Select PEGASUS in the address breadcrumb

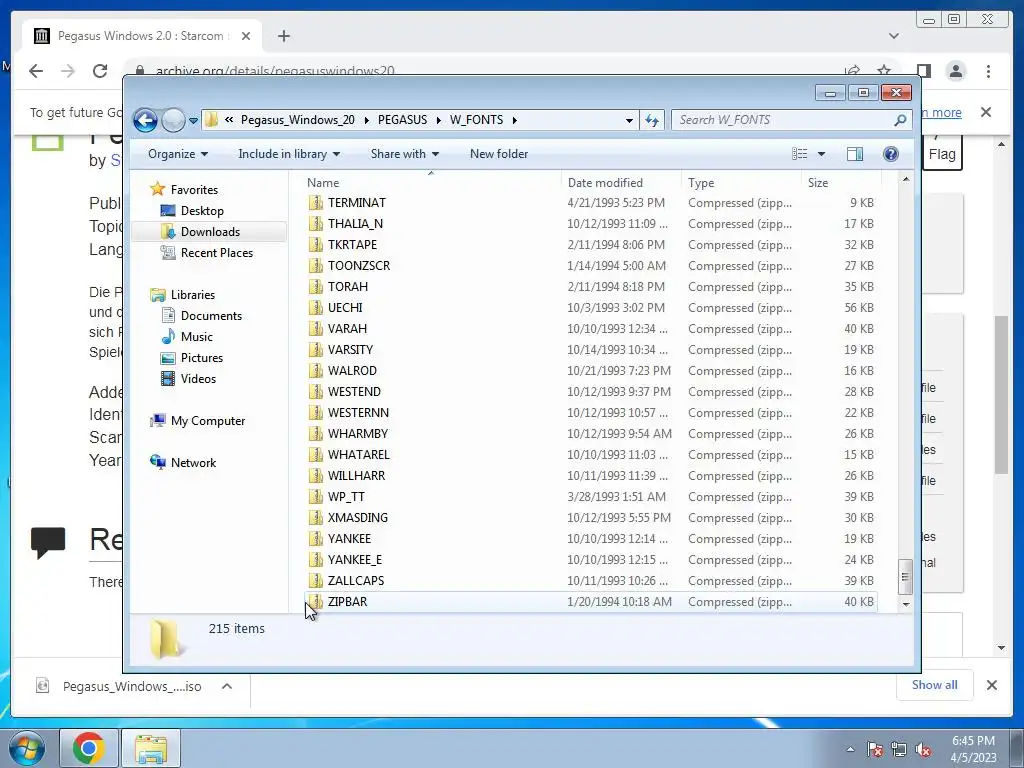click(402, 120)
